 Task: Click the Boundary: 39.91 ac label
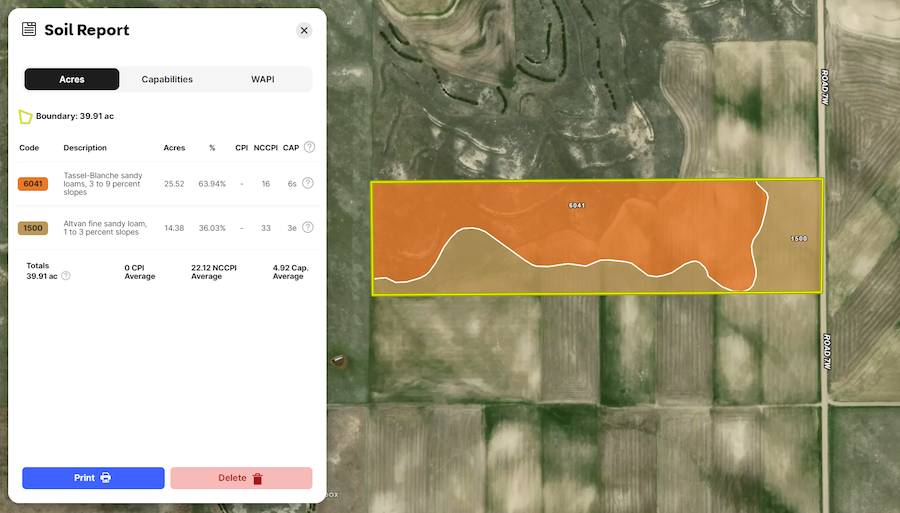pyautogui.click(x=75, y=116)
